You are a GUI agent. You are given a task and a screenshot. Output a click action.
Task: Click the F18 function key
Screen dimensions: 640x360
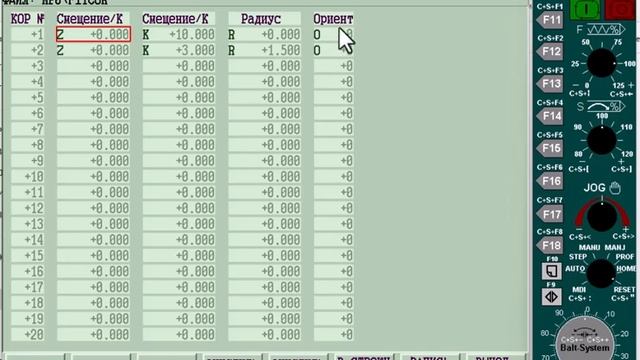(x=550, y=246)
